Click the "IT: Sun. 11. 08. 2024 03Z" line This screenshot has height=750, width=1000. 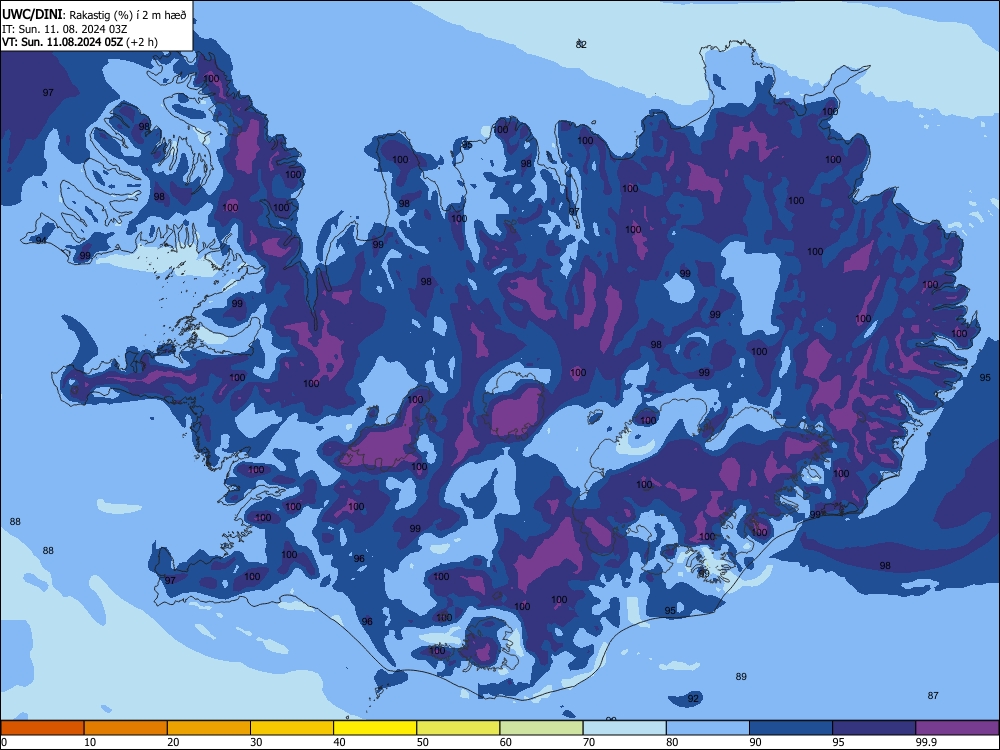click(65, 29)
